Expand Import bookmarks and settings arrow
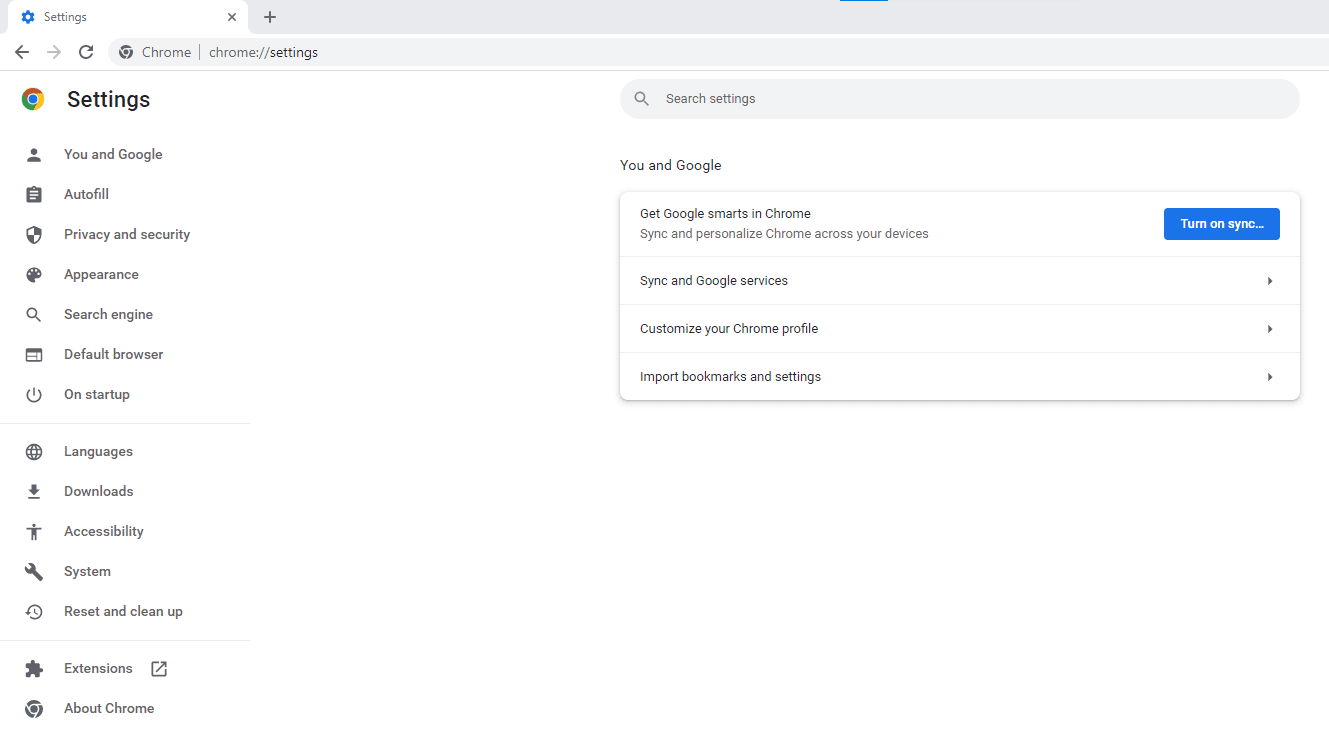The image size is (1329, 742). pos(1269,377)
